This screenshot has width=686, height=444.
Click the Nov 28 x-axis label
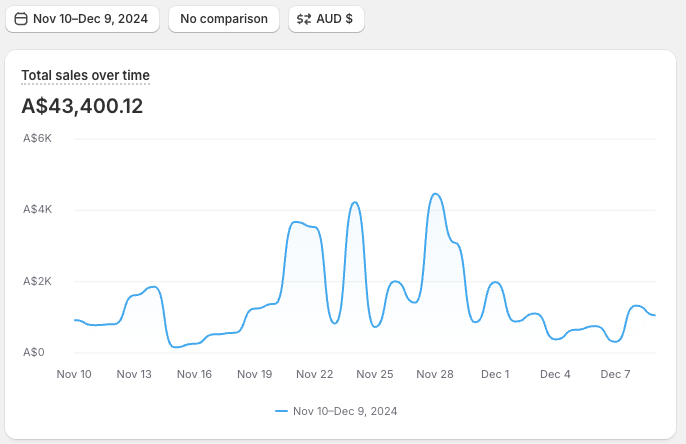(435, 374)
